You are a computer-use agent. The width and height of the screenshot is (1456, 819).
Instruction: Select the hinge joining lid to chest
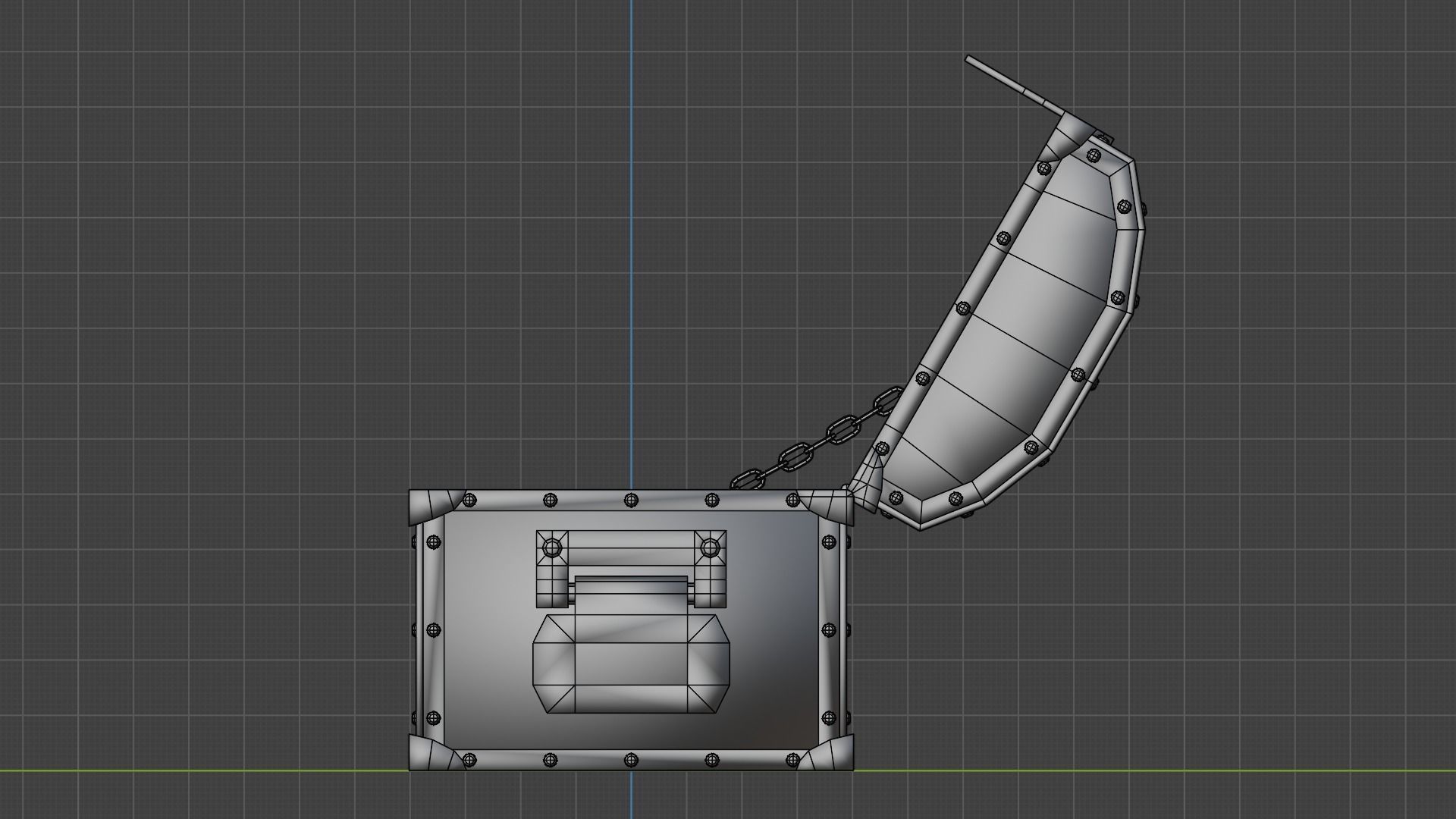(x=867, y=483)
